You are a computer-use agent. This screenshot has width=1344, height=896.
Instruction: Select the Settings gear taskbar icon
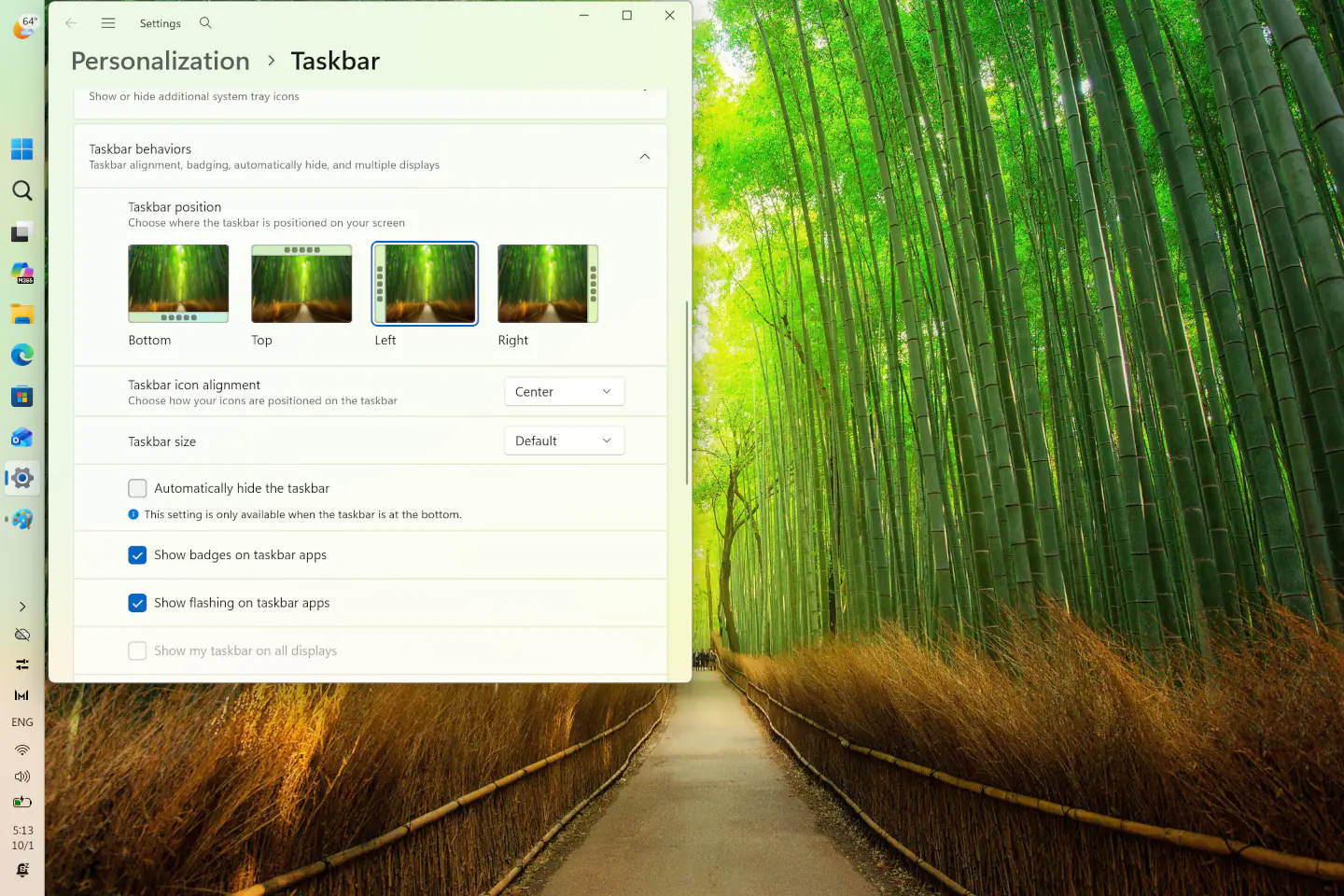(x=21, y=478)
